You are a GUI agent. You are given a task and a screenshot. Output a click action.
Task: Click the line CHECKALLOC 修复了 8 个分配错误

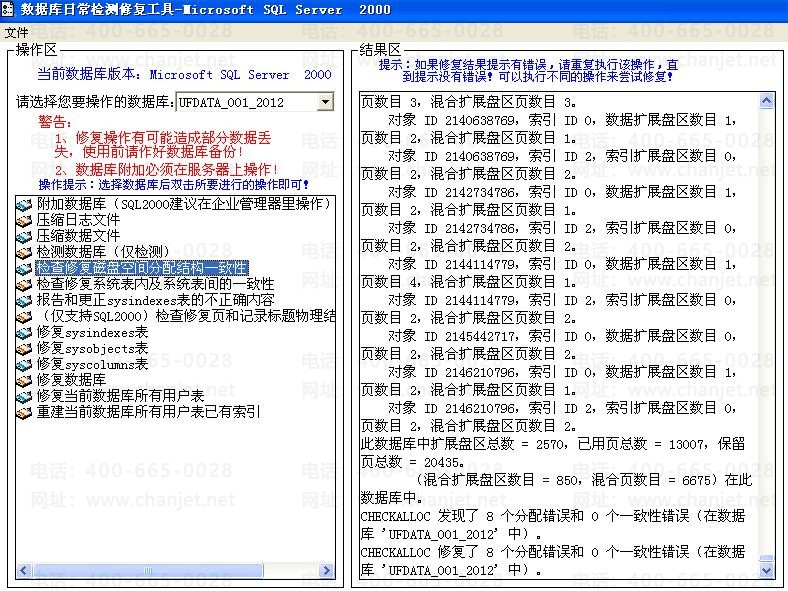(x=553, y=552)
